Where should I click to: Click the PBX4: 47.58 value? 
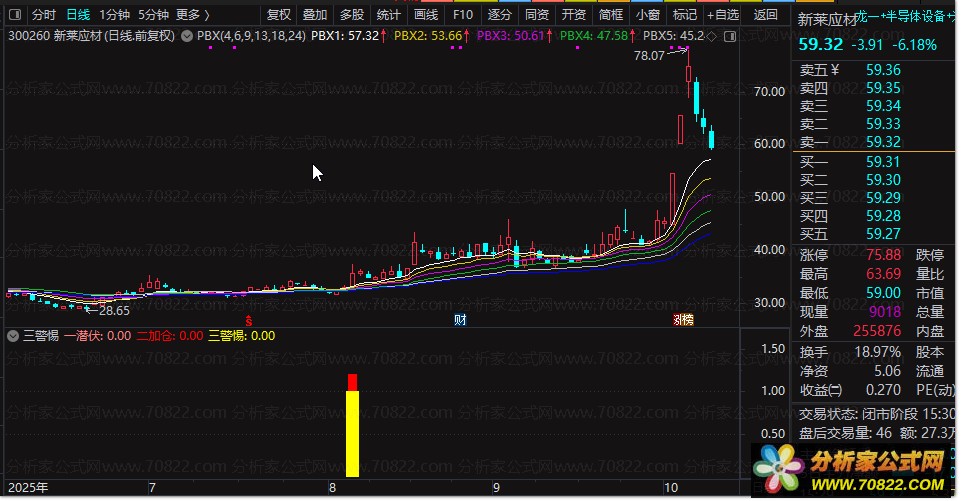[594, 36]
